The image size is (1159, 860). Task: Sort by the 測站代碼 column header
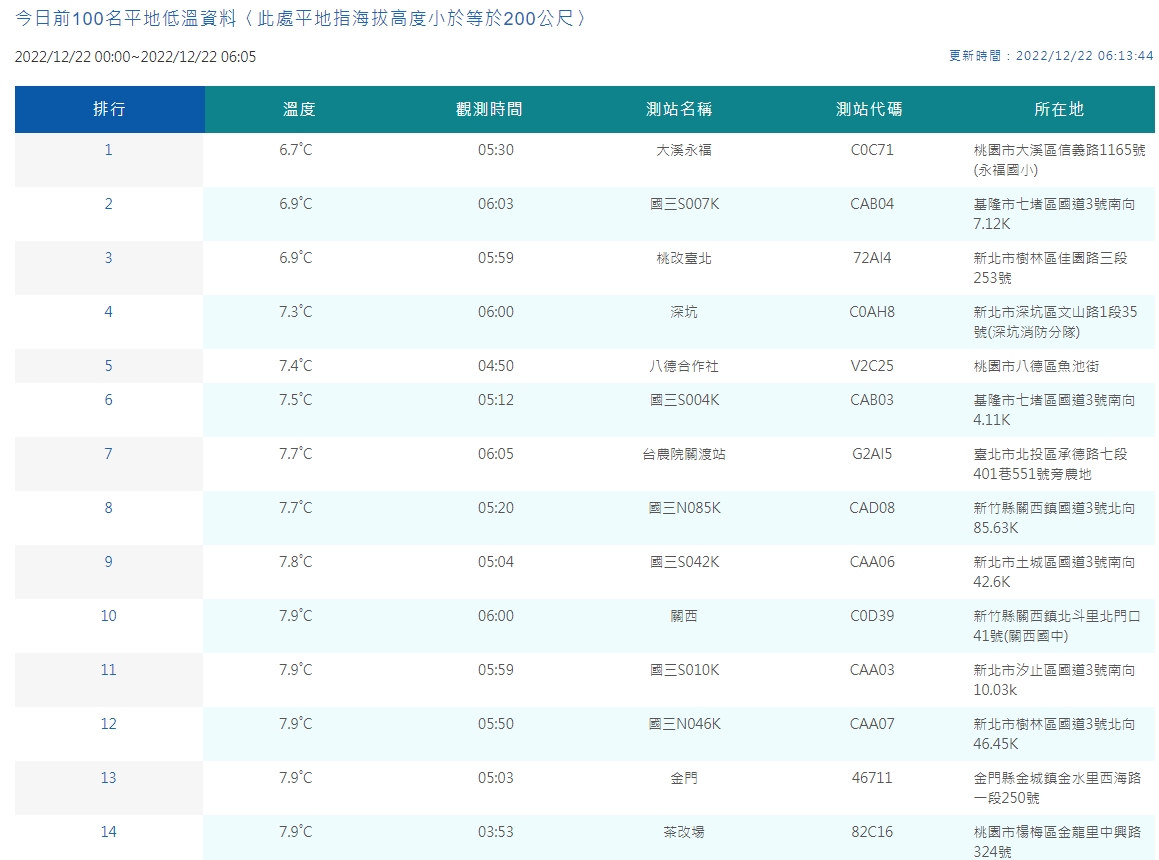click(x=869, y=109)
